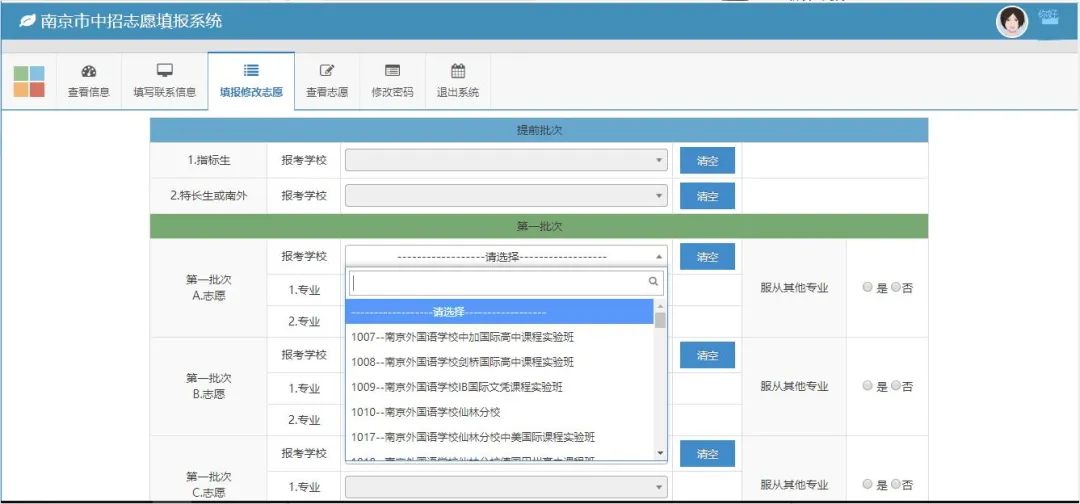Pick 1008--南京外国语学校剑桥国际高中课程实验班
1080x504 pixels.
(499, 362)
